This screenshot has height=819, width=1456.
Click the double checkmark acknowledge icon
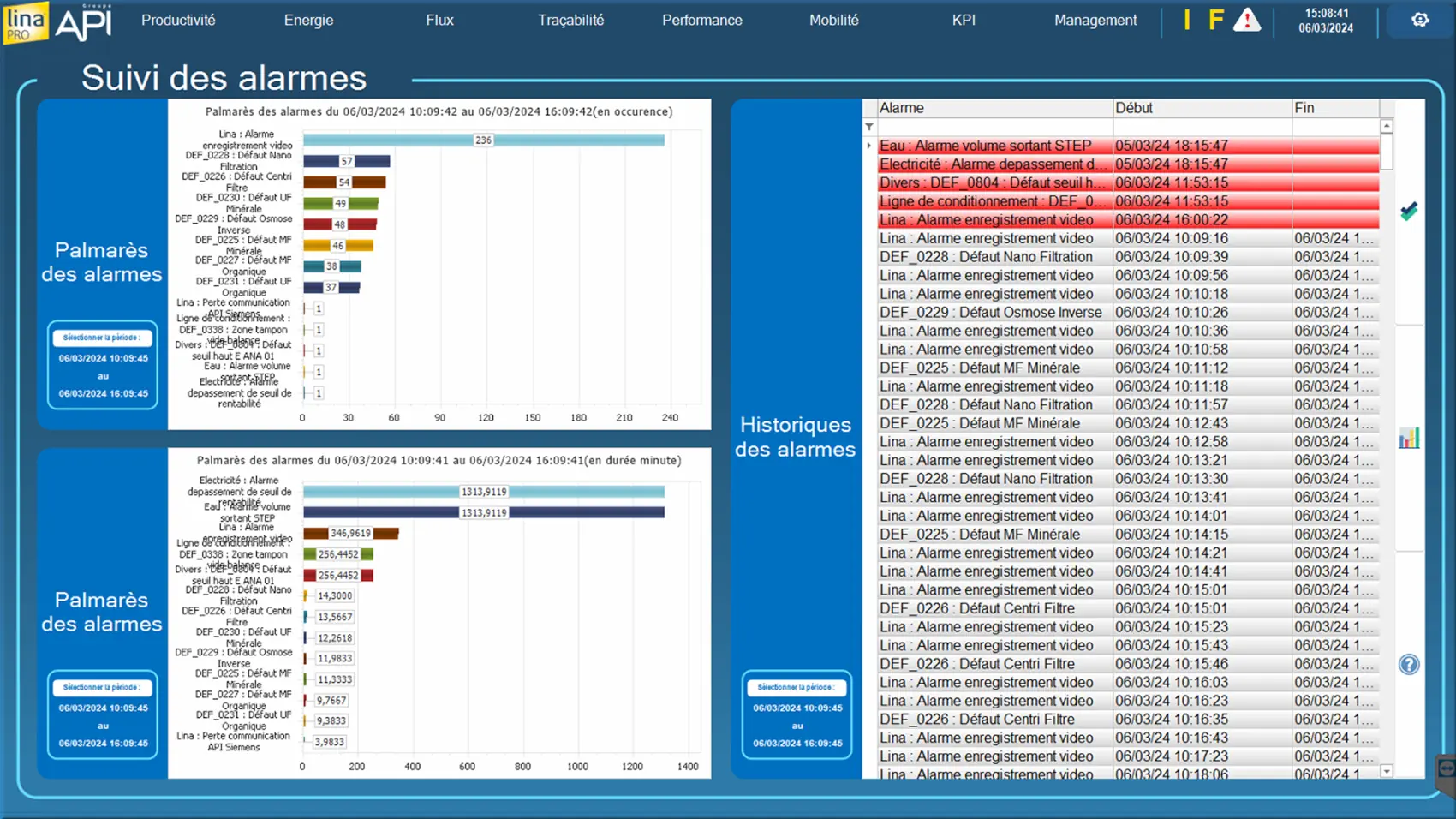point(1409,211)
